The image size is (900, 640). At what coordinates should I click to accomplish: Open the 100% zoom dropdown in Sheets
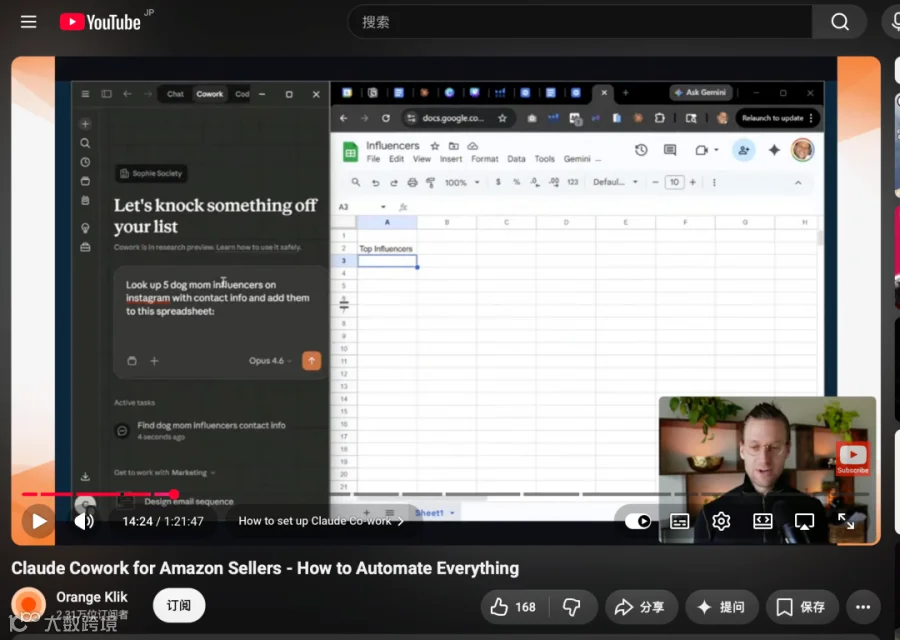click(x=461, y=183)
